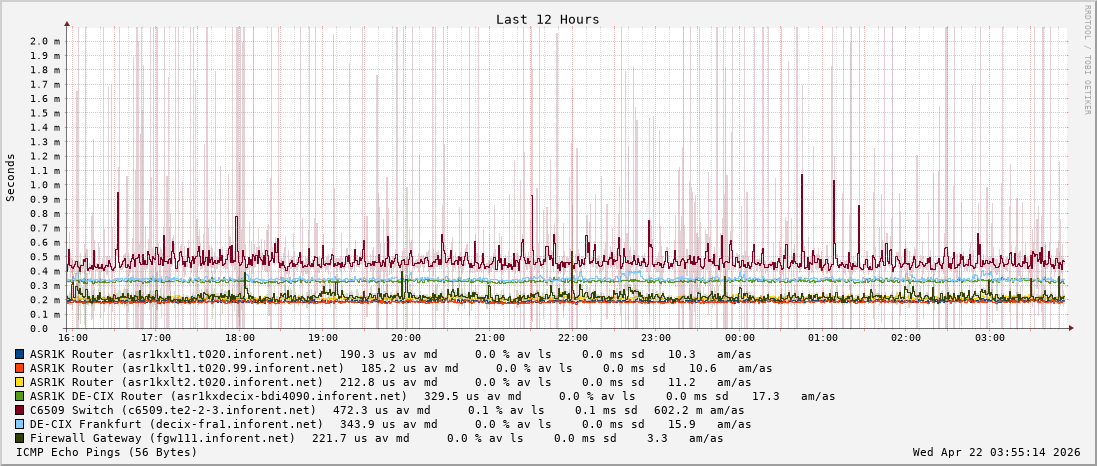Viewport: 1097px width, 466px height.
Task: Click the RRDTOOL / TOBI OETIKER watermark
Action: pyautogui.click(x=1087, y=60)
